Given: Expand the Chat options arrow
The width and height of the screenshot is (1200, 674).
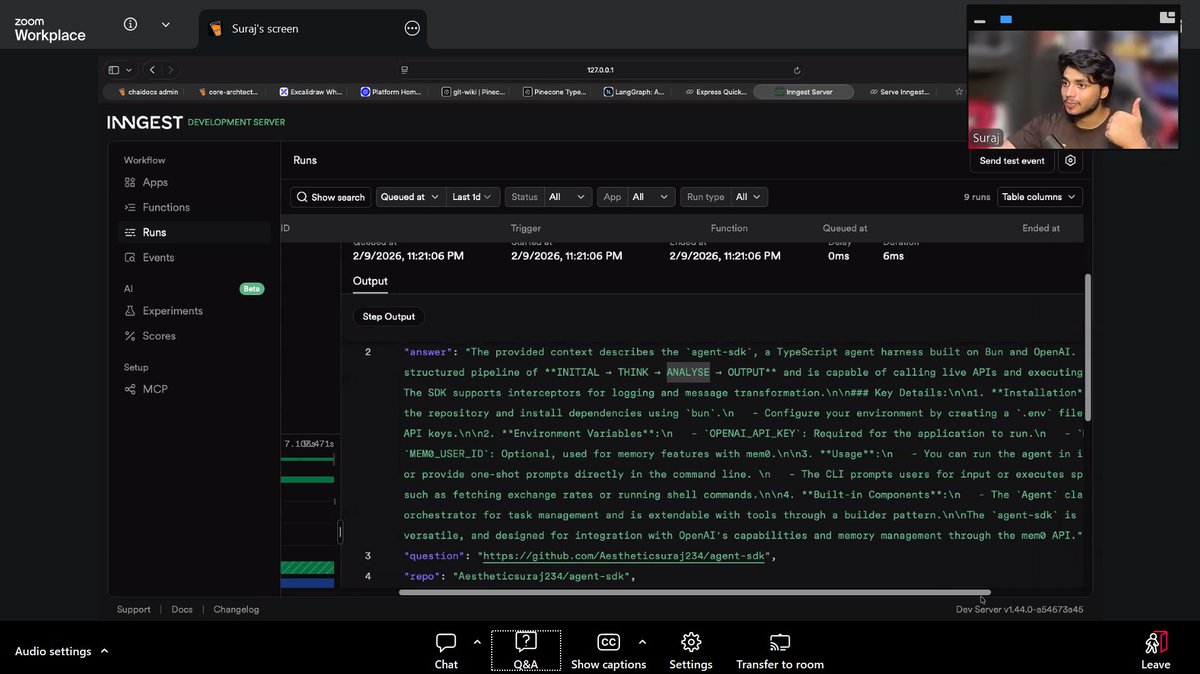Looking at the screenshot, I should coord(477,642).
